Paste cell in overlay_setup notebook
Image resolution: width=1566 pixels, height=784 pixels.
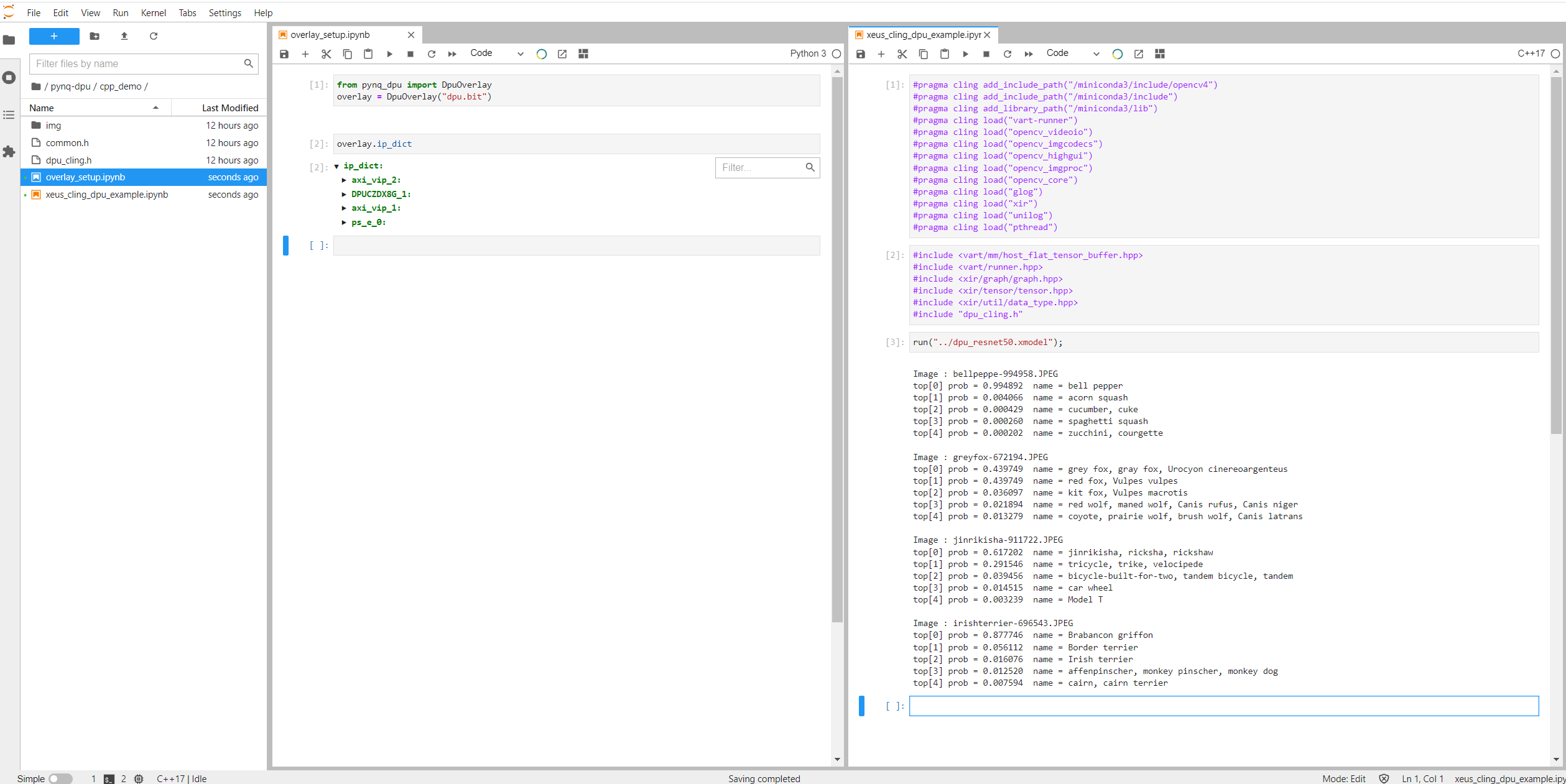368,54
